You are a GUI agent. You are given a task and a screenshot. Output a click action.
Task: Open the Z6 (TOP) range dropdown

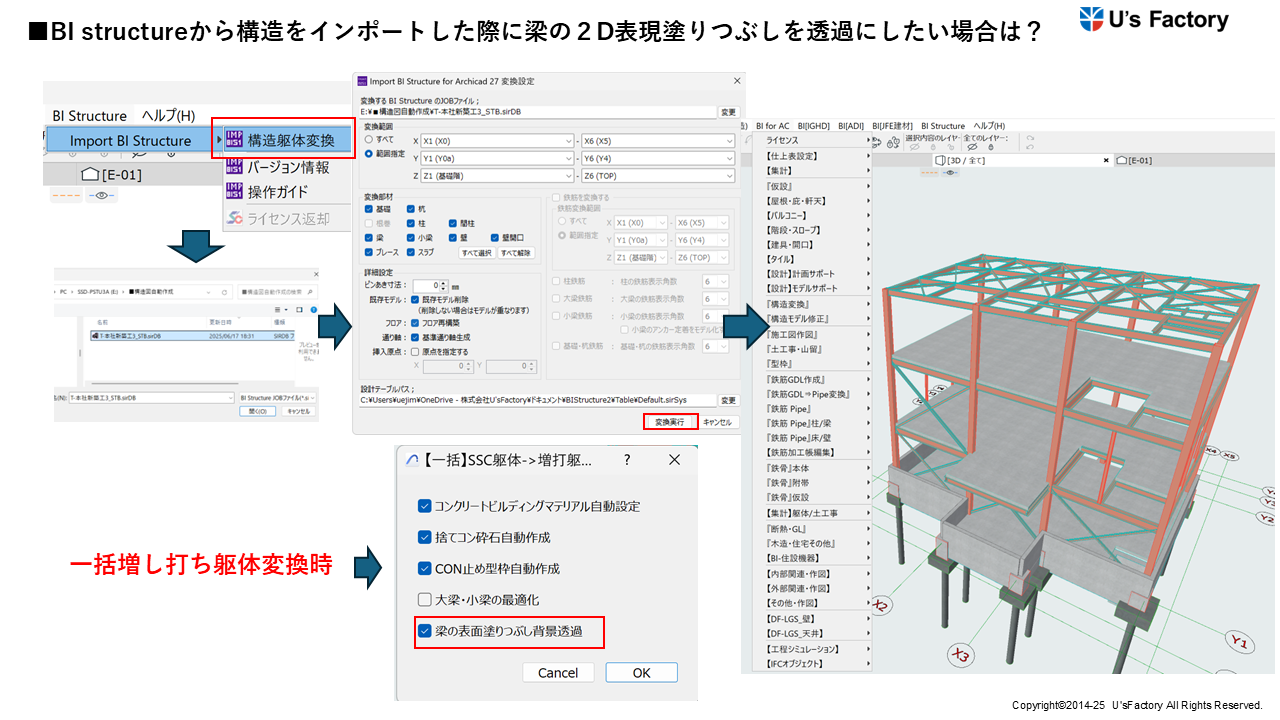(x=729, y=176)
